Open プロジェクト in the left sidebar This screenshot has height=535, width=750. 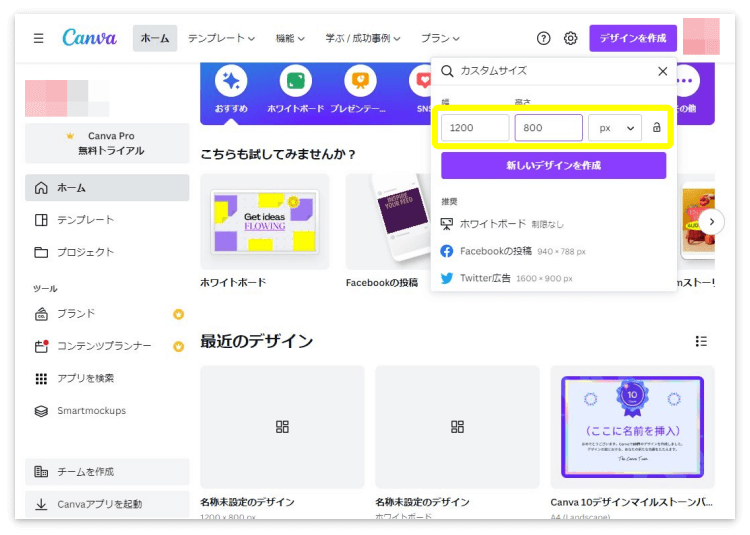click(x=107, y=252)
